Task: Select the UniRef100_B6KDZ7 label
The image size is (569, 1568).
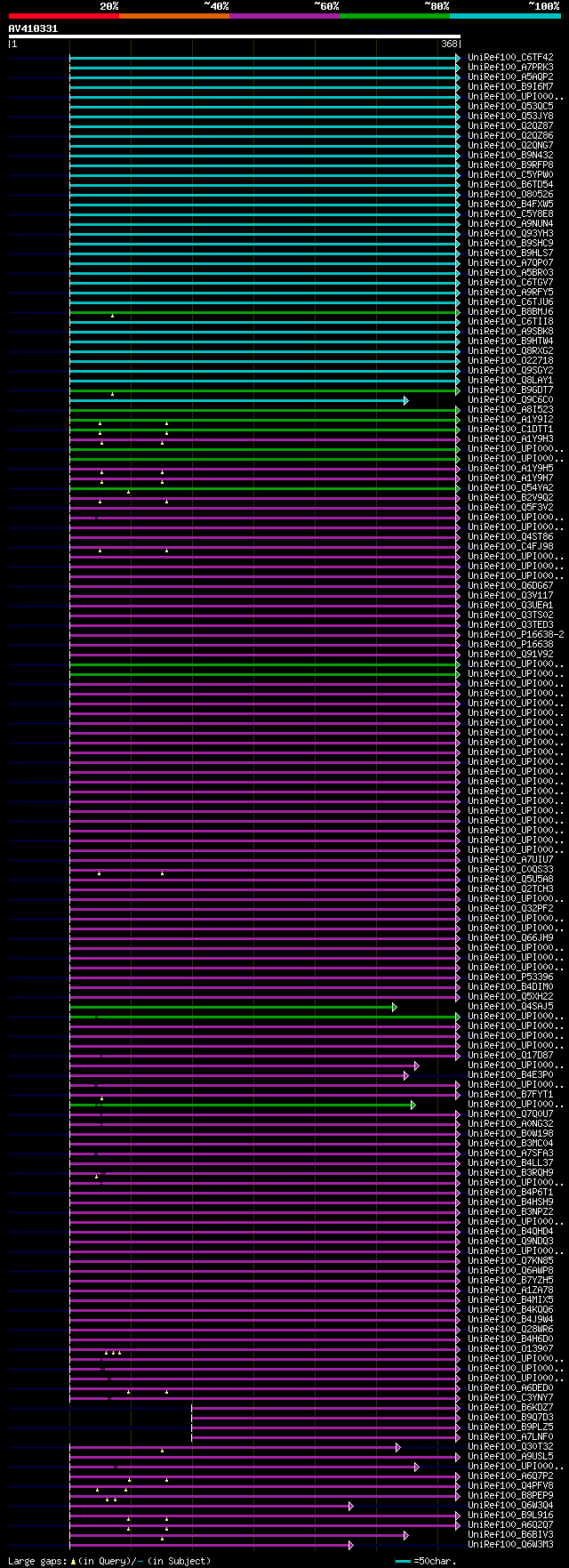Action: pos(510,1408)
